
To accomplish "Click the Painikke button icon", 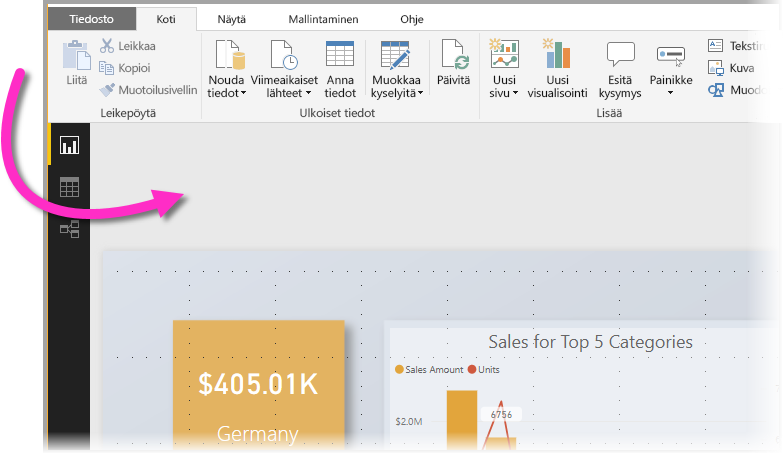I will [671, 55].
